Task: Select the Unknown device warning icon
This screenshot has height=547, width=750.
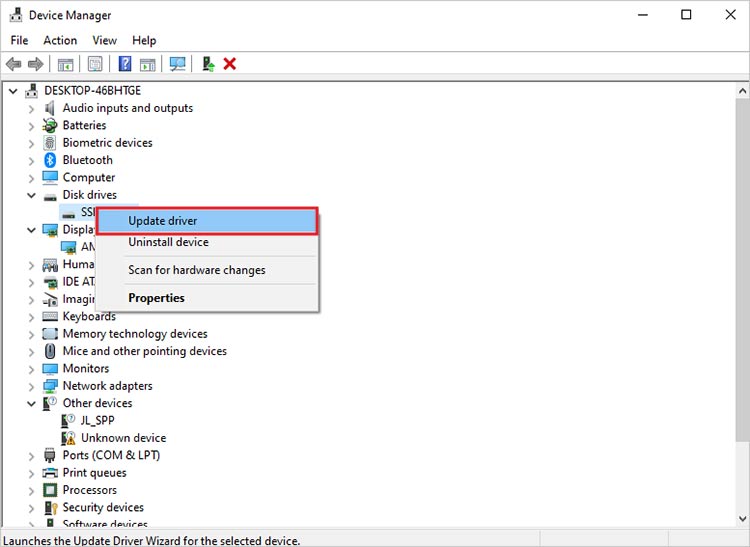Action: click(69, 438)
